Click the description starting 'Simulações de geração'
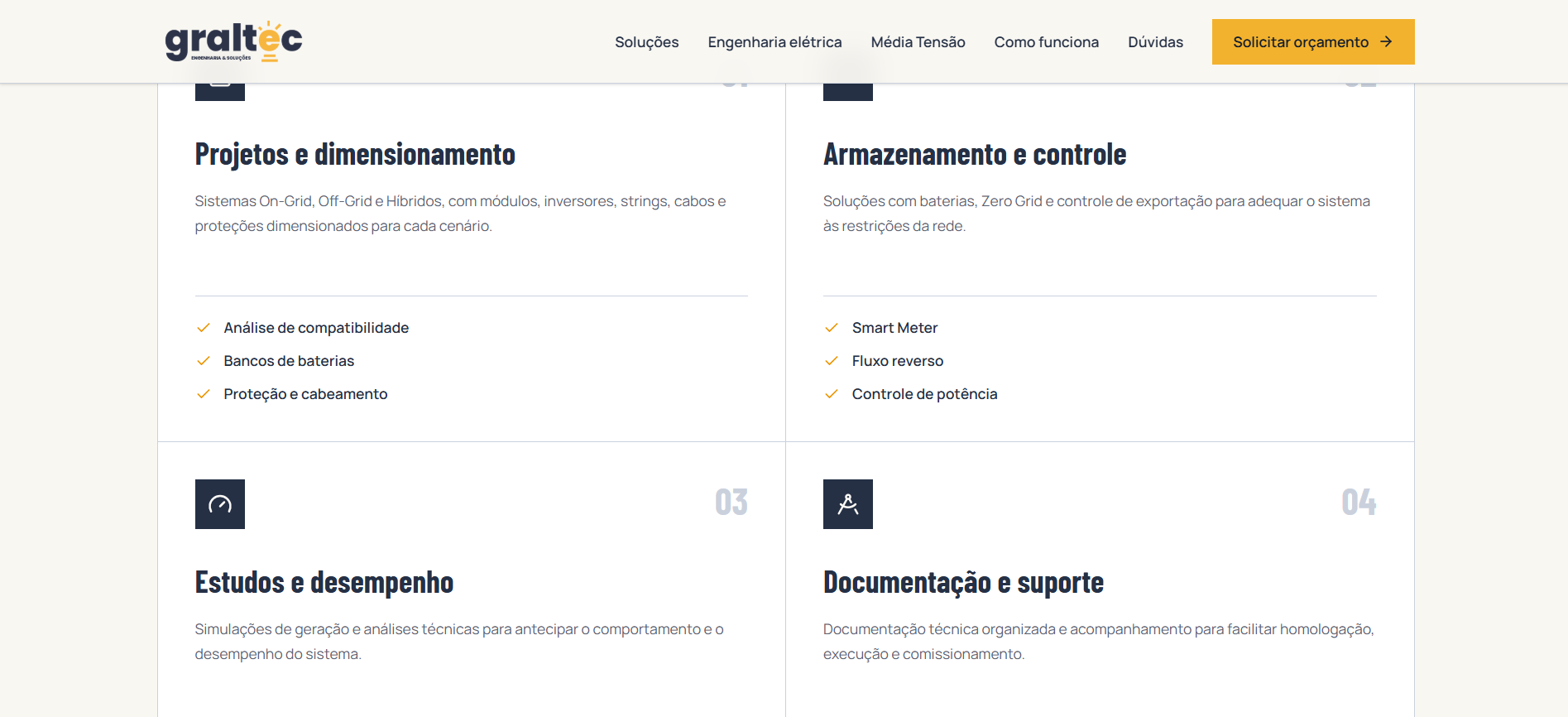The width and height of the screenshot is (1568, 717). pyautogui.click(x=459, y=642)
